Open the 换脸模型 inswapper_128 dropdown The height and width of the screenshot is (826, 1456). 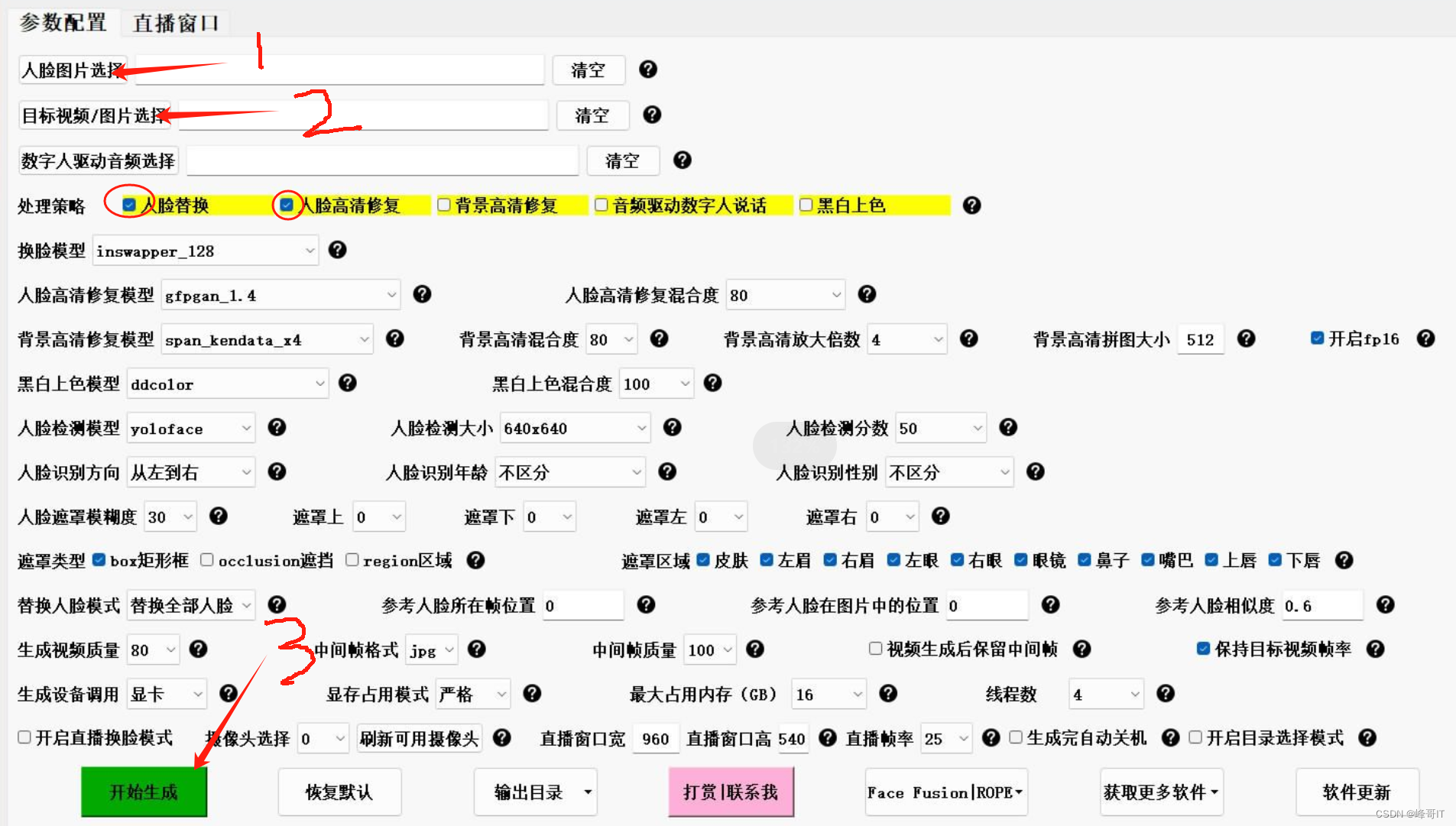pyautogui.click(x=206, y=251)
